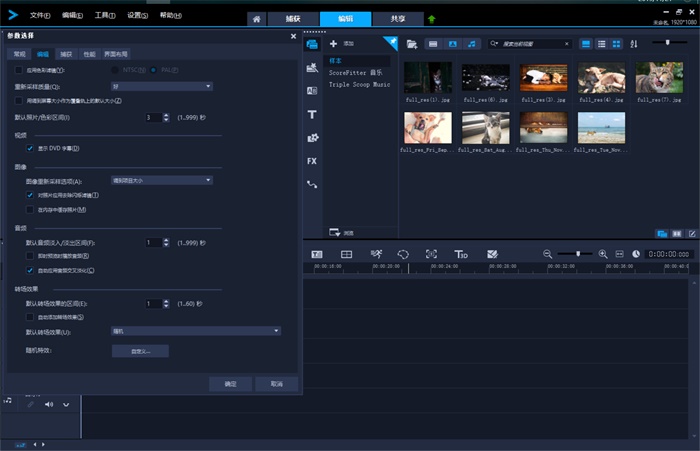The height and width of the screenshot is (451, 700).
Task: Click the 确定 button
Action: pos(230,384)
